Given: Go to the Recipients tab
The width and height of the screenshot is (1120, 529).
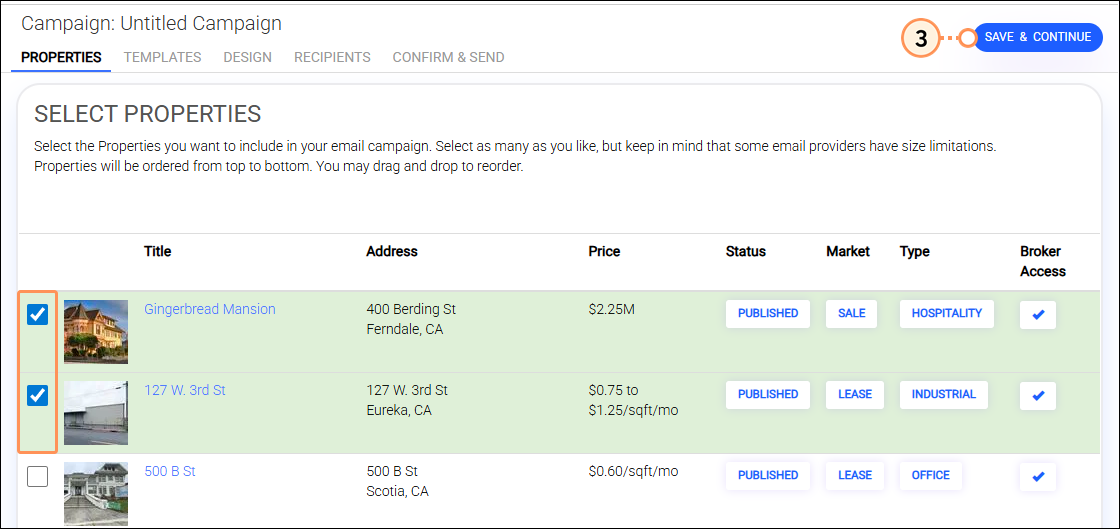Looking at the screenshot, I should pyautogui.click(x=332, y=57).
